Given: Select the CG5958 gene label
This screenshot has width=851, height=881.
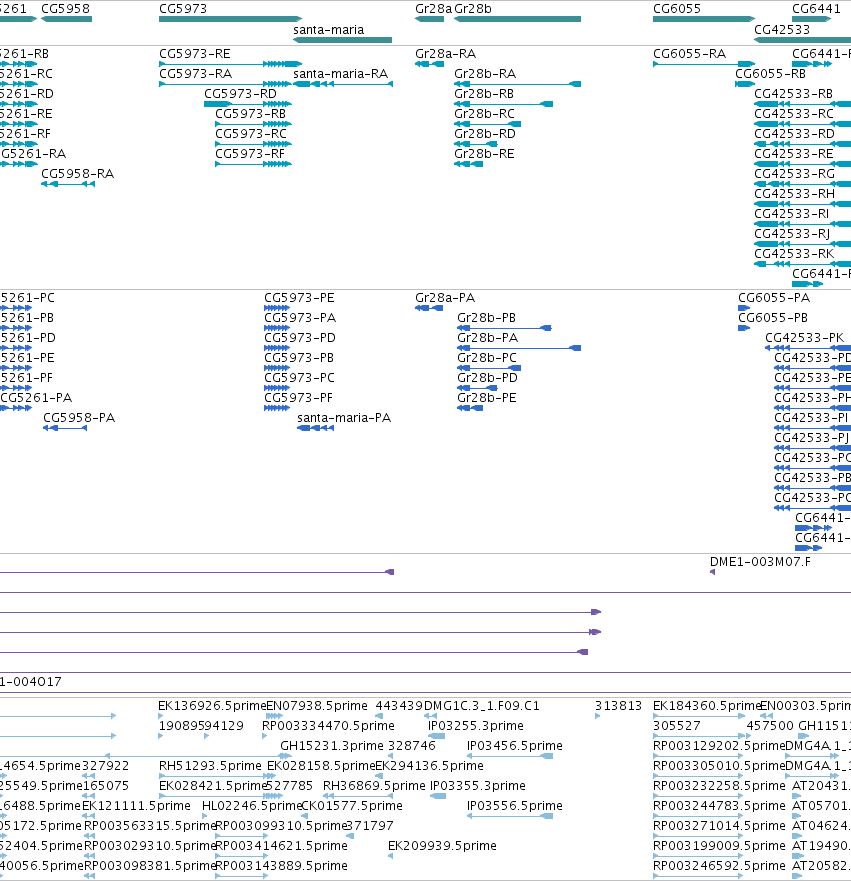Looking at the screenshot, I should click(x=65, y=8).
